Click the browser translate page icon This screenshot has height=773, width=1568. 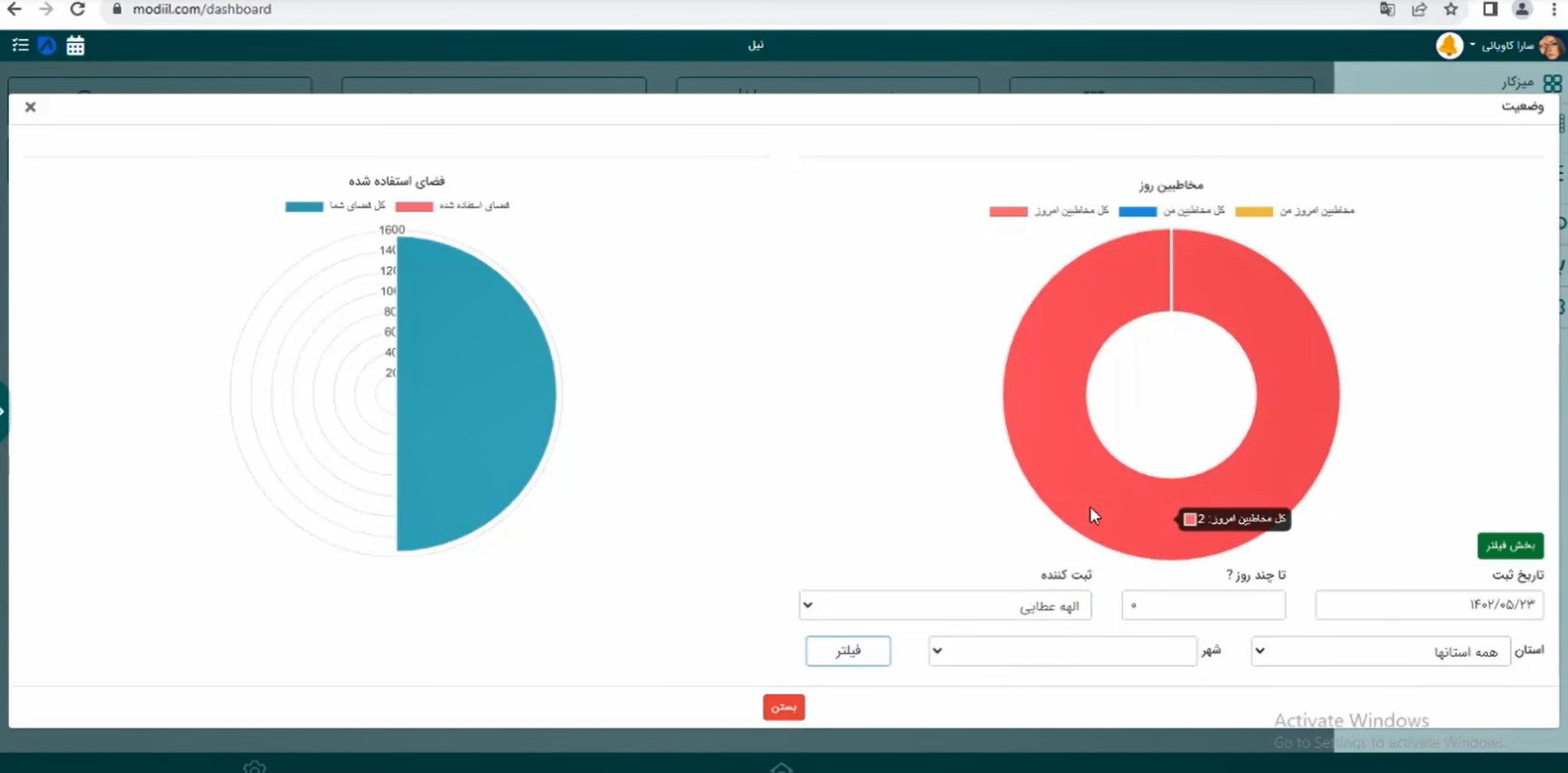[1387, 10]
